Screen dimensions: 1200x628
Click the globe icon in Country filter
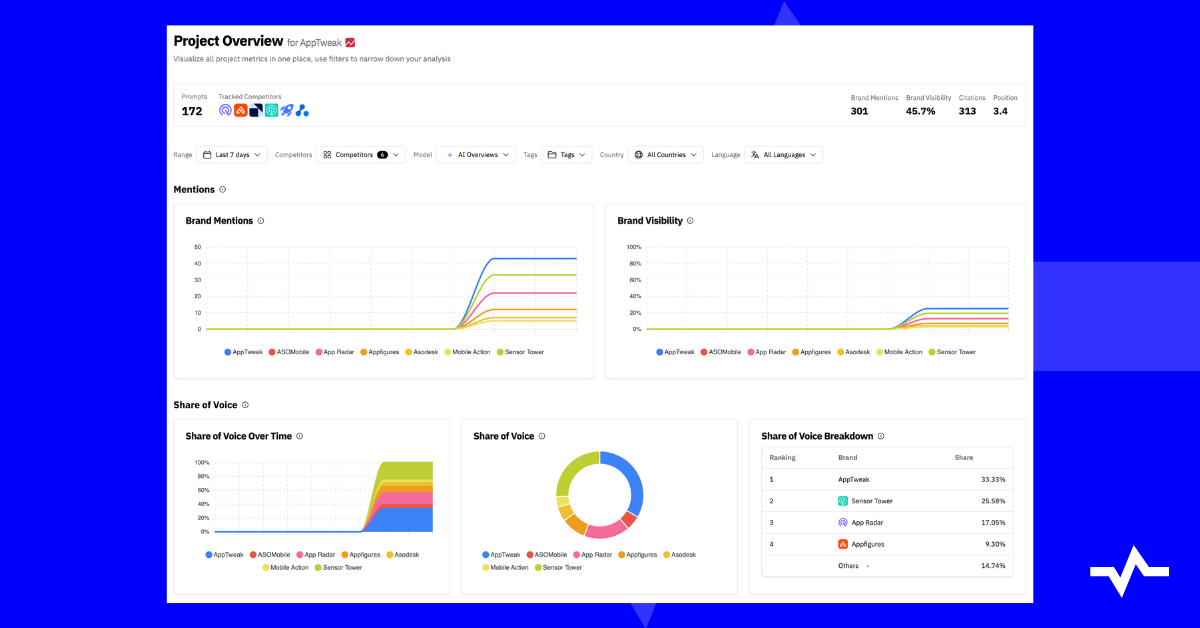coord(639,155)
